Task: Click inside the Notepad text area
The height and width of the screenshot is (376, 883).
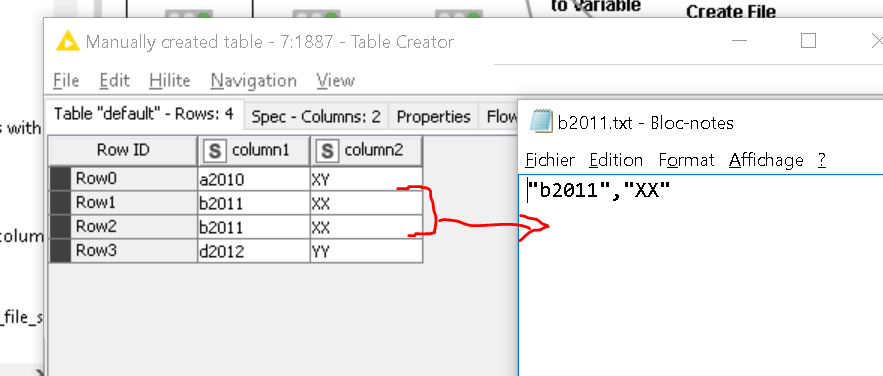Action: 701,275
